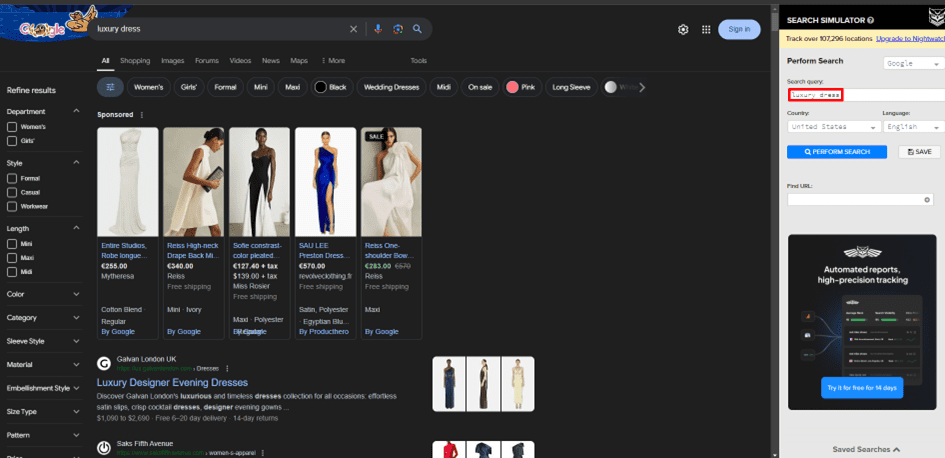Viewport: 945px width, 458px height.
Task: Expand the Pattern filter section
Action: point(76,435)
